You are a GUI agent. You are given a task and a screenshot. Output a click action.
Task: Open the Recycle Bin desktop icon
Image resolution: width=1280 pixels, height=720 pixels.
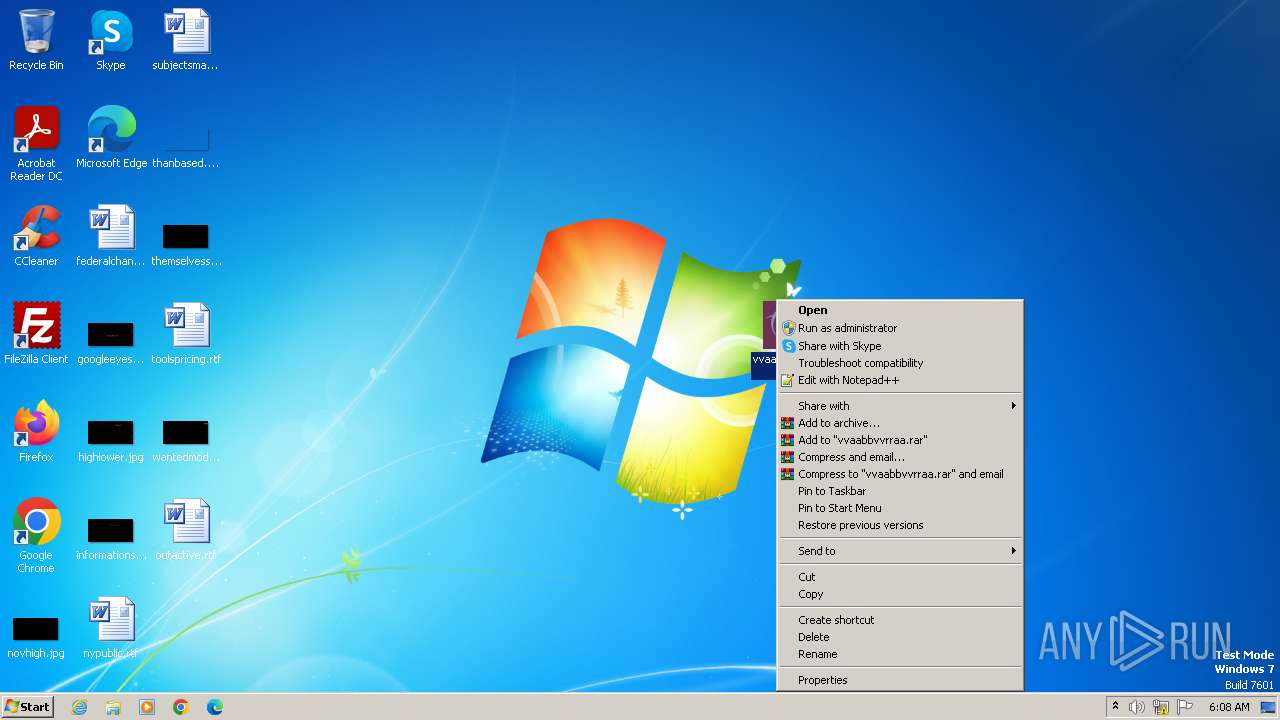coord(36,40)
